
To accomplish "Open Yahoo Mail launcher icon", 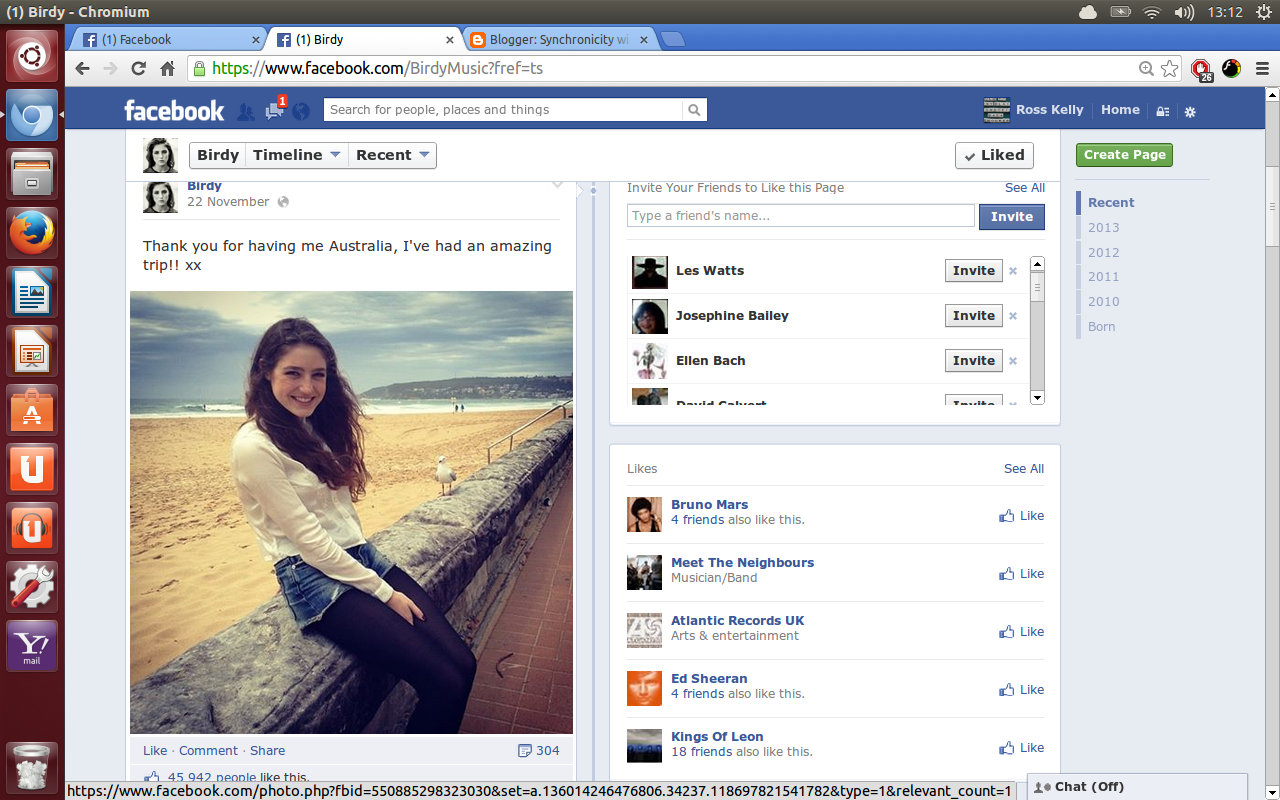I will coord(32,646).
